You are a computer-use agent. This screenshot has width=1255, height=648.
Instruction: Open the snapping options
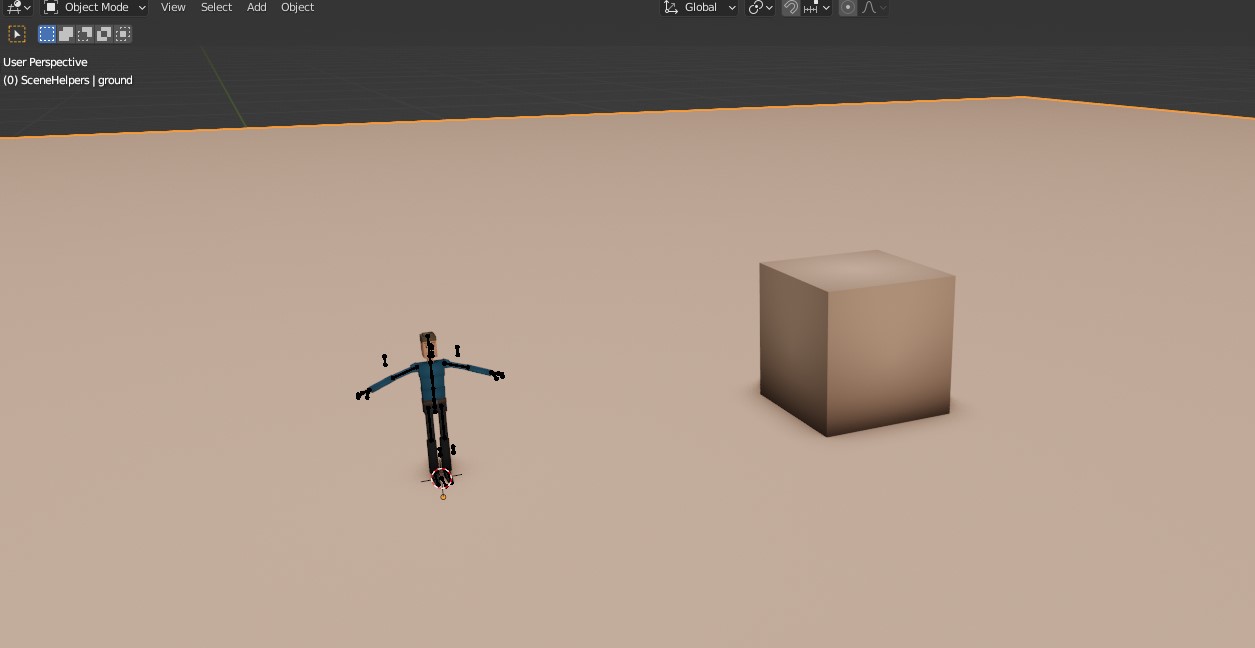[x=816, y=7]
